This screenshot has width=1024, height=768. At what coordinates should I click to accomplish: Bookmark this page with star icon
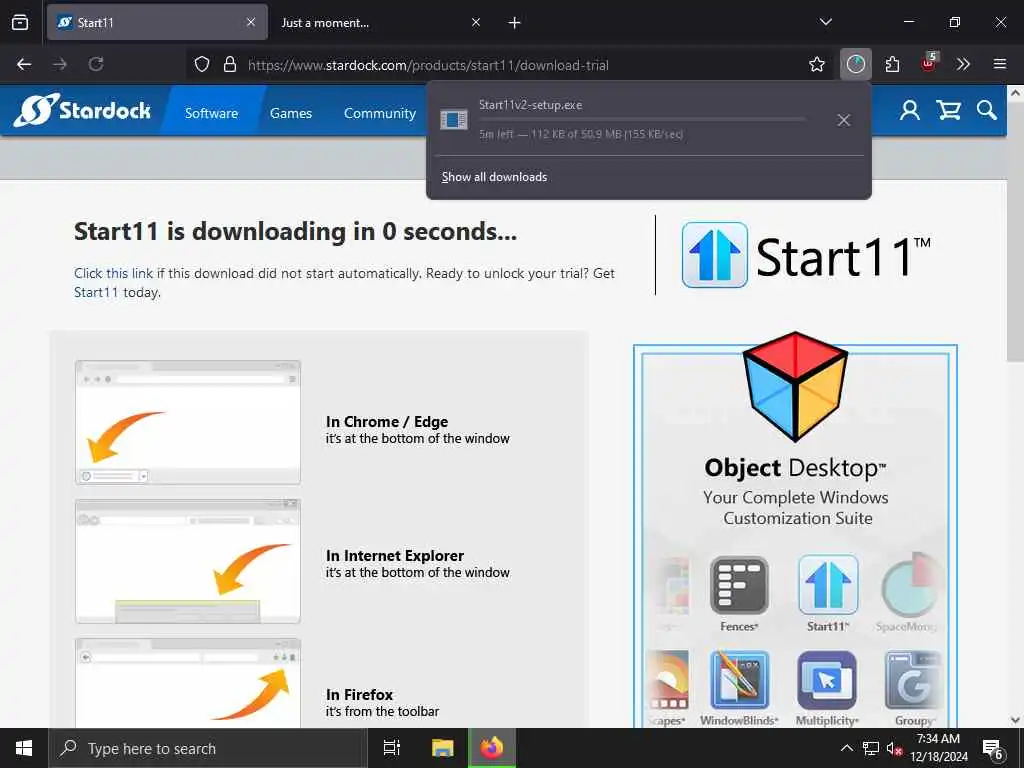pos(816,64)
